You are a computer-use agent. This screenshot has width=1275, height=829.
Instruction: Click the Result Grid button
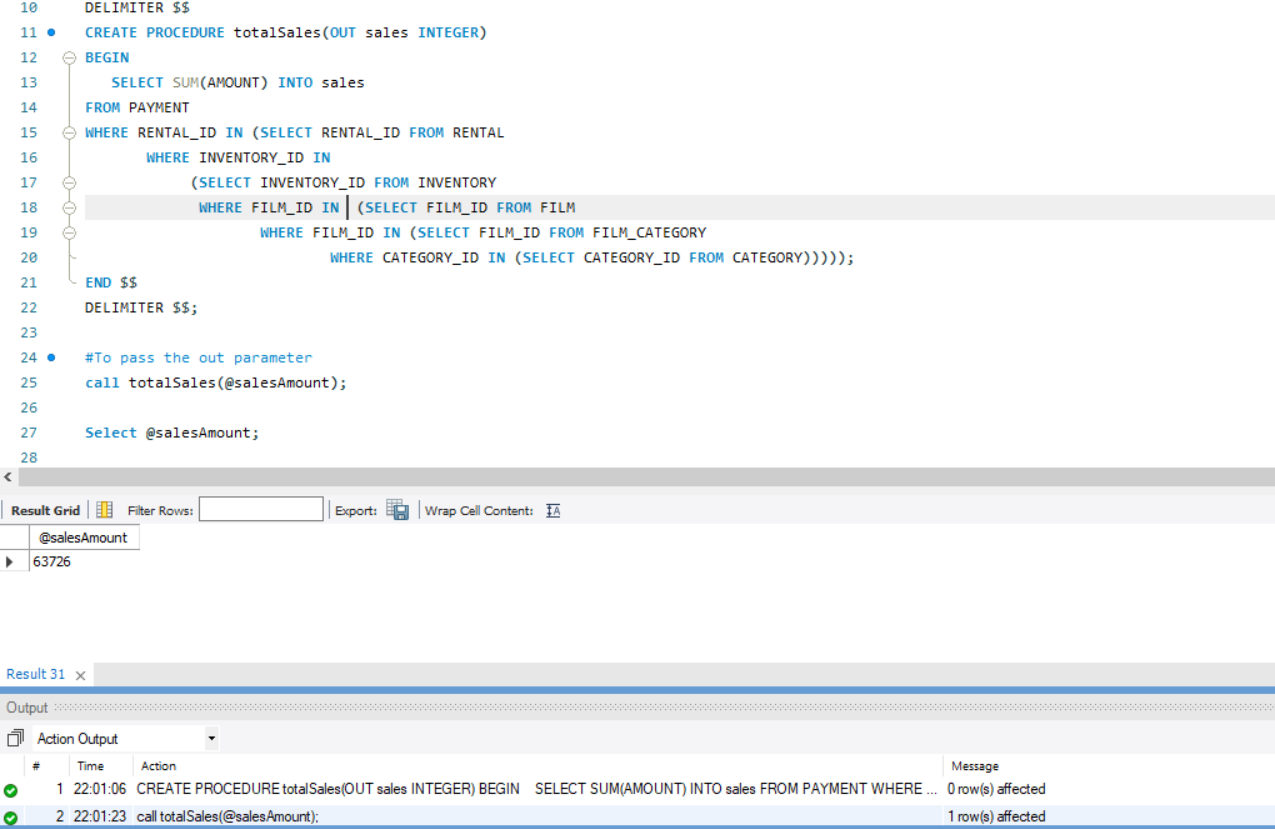click(45, 510)
